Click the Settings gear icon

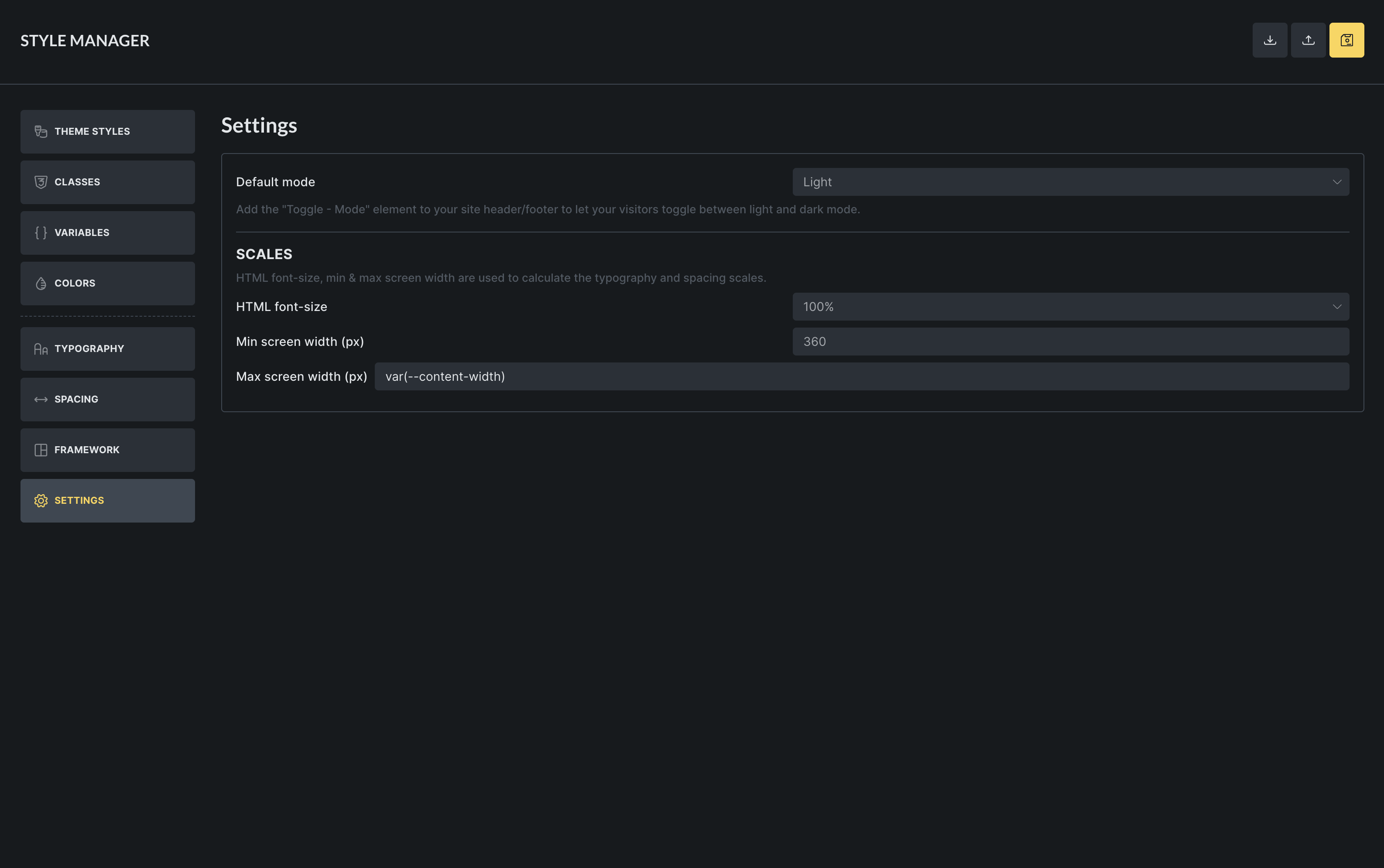click(41, 501)
